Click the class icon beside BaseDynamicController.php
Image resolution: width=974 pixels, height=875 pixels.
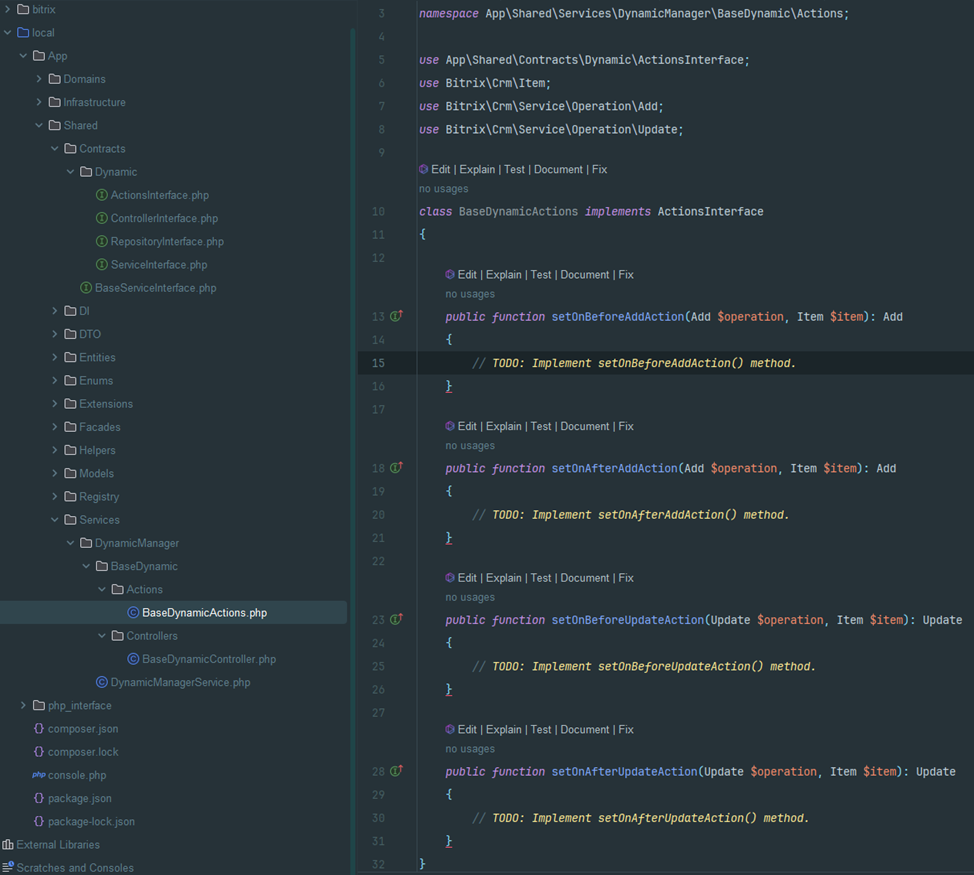(133, 659)
